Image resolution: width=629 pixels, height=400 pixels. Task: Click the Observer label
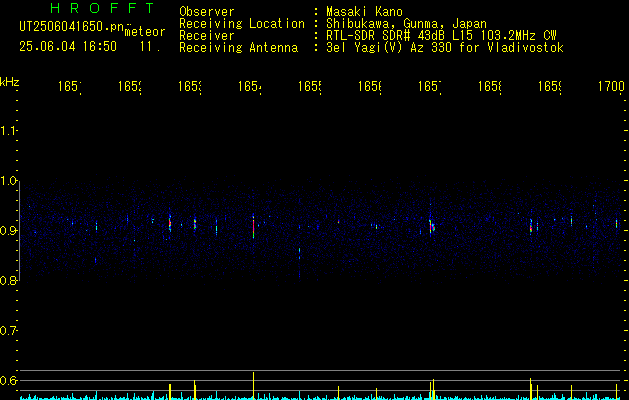[x=207, y=11]
